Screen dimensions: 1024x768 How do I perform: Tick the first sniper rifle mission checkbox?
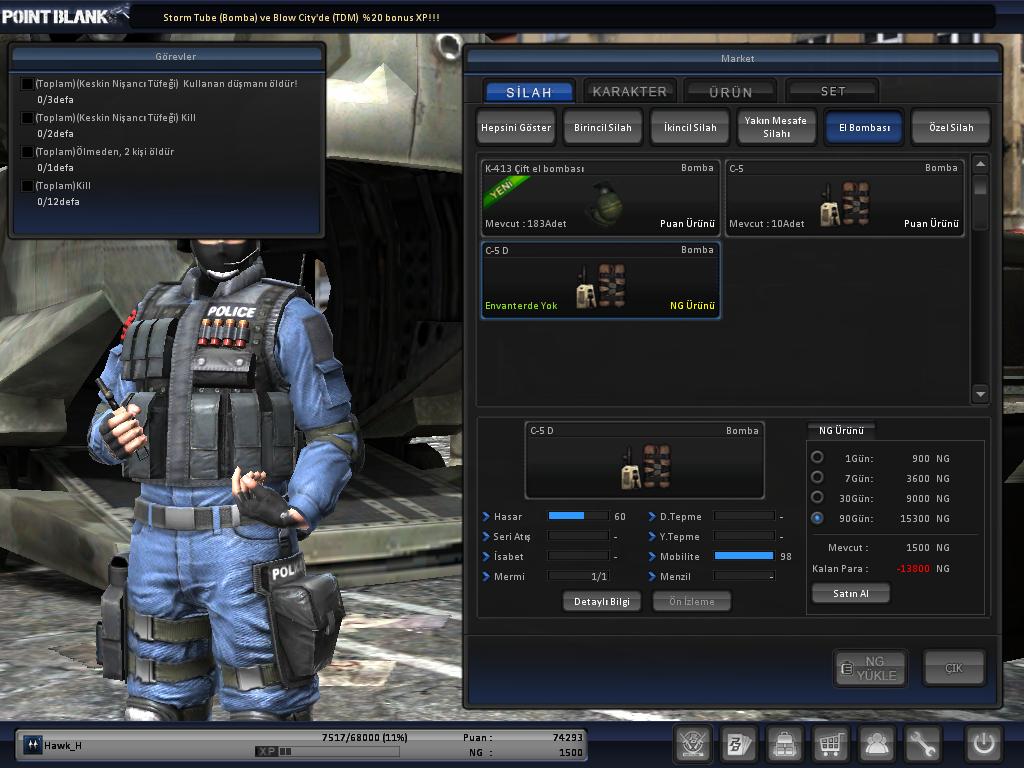point(27,84)
